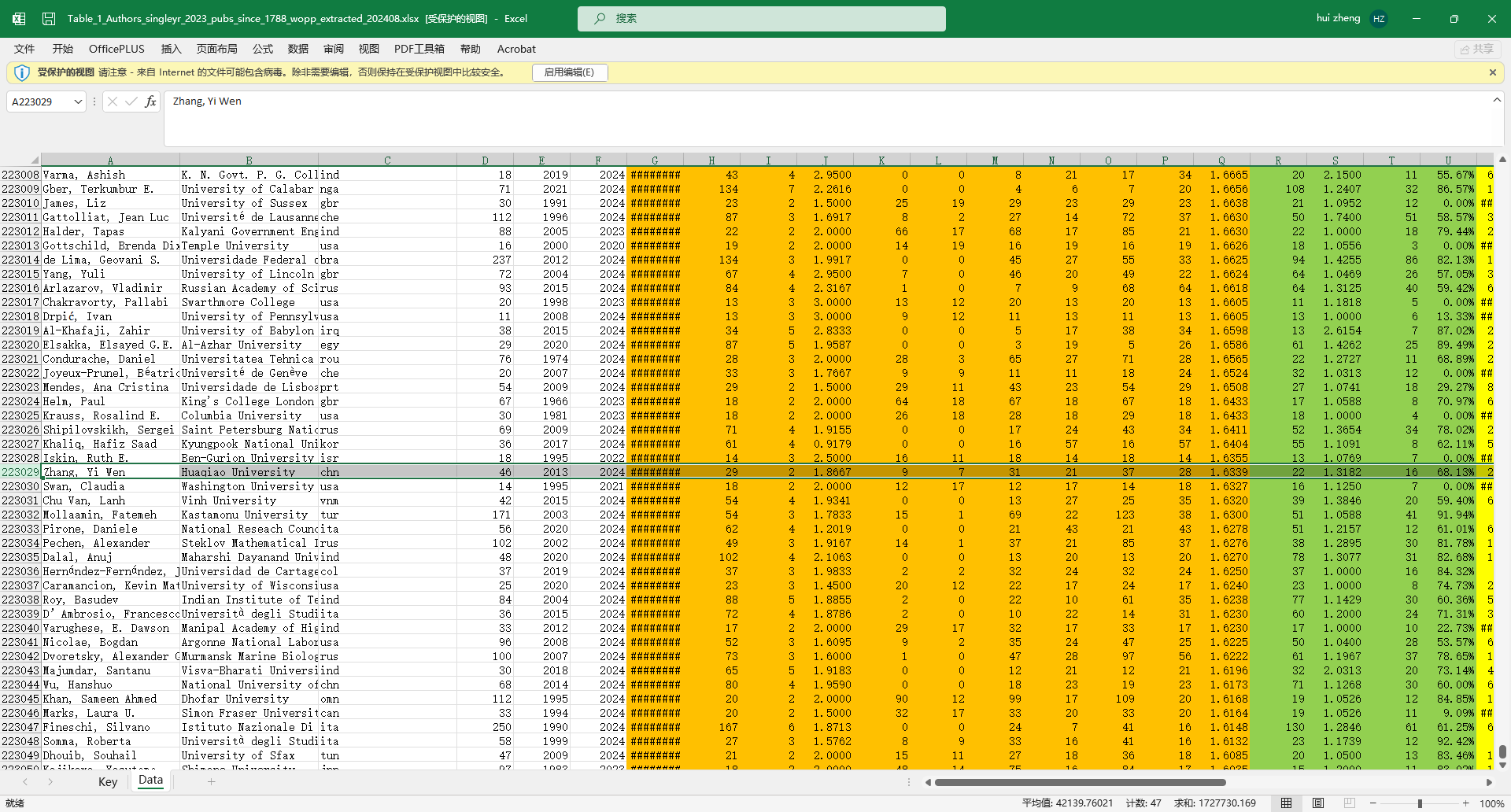Image resolution: width=1511 pixels, height=812 pixels.
Task: Click vertical scrollbar up arrow
Action: pos(1502,160)
